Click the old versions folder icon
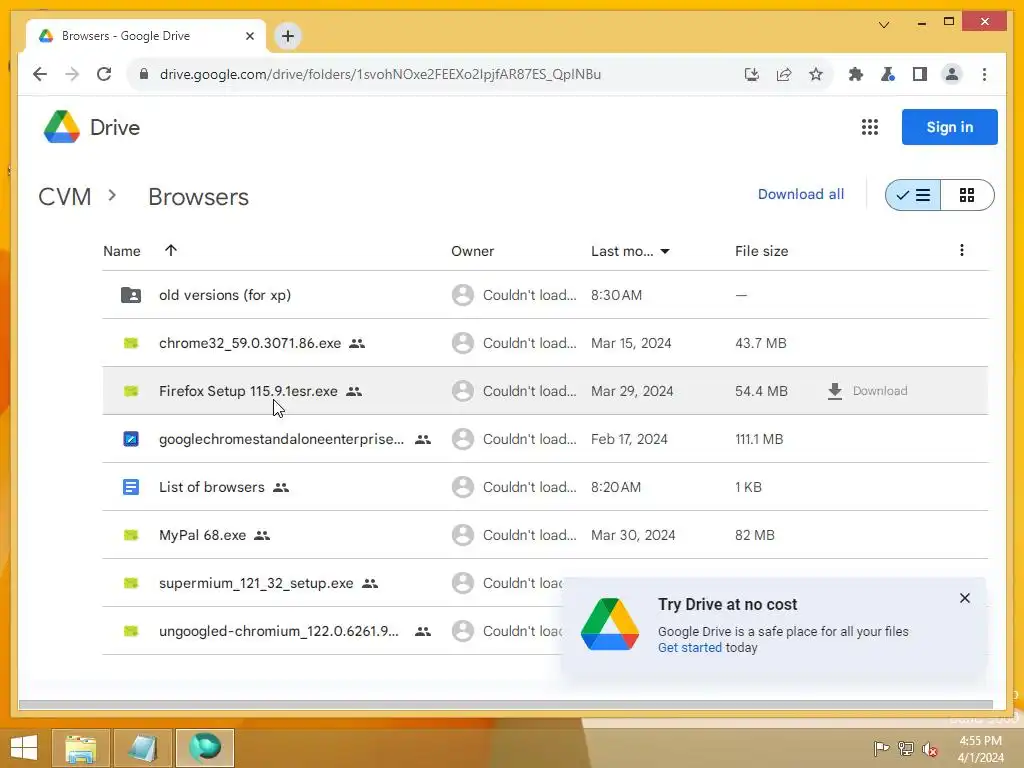1024x768 pixels. (131, 295)
